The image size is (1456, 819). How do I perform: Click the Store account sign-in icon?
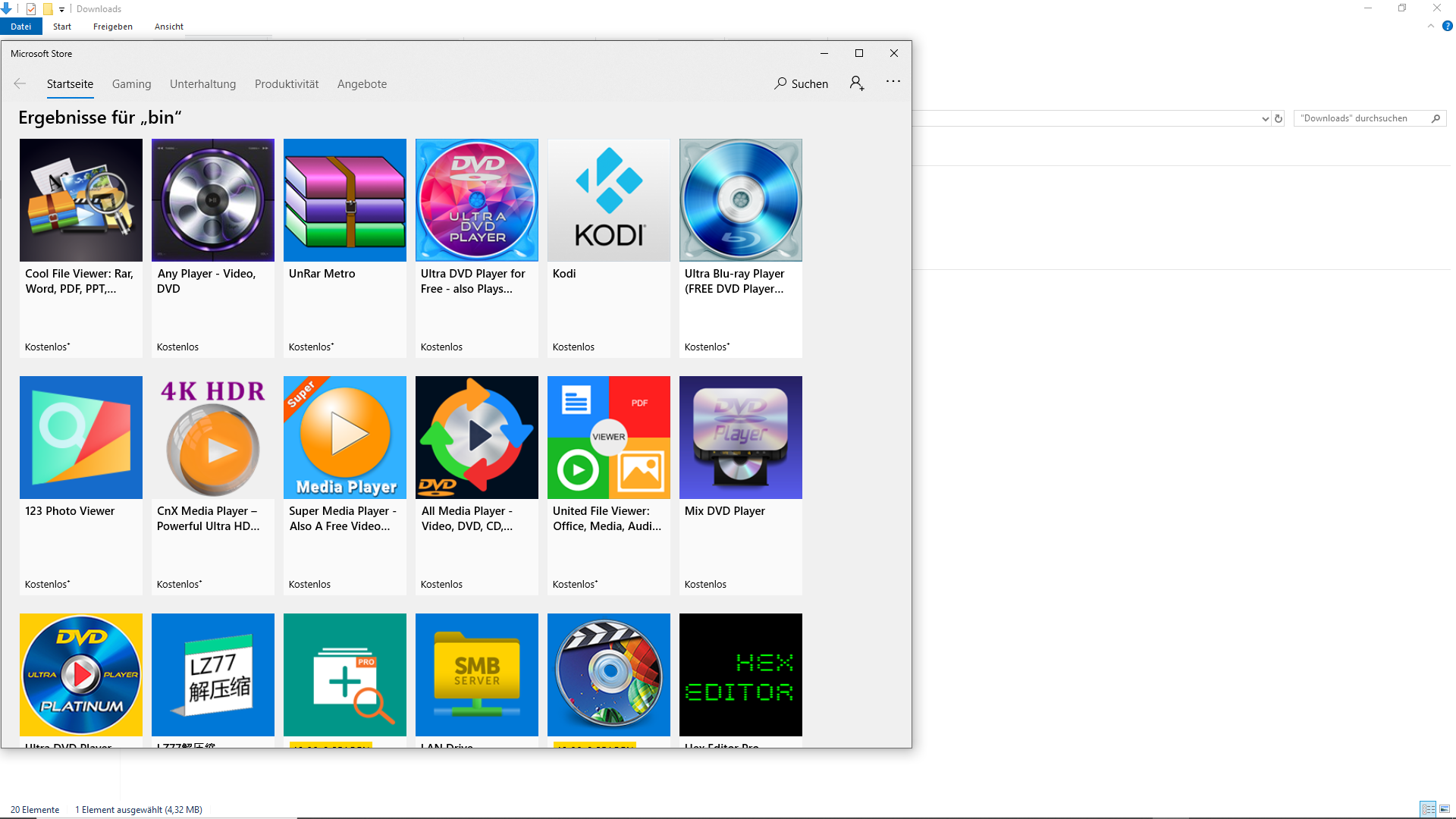pos(857,83)
